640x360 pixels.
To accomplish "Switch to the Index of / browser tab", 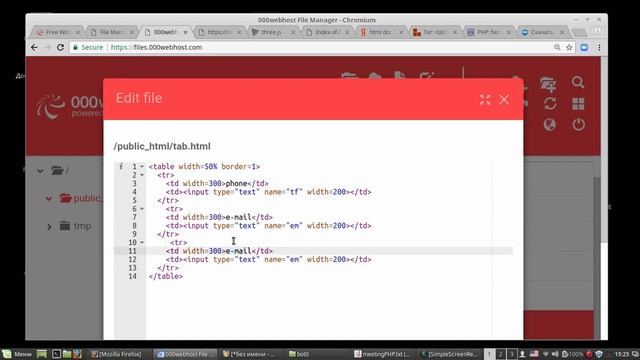I will tap(327, 32).
